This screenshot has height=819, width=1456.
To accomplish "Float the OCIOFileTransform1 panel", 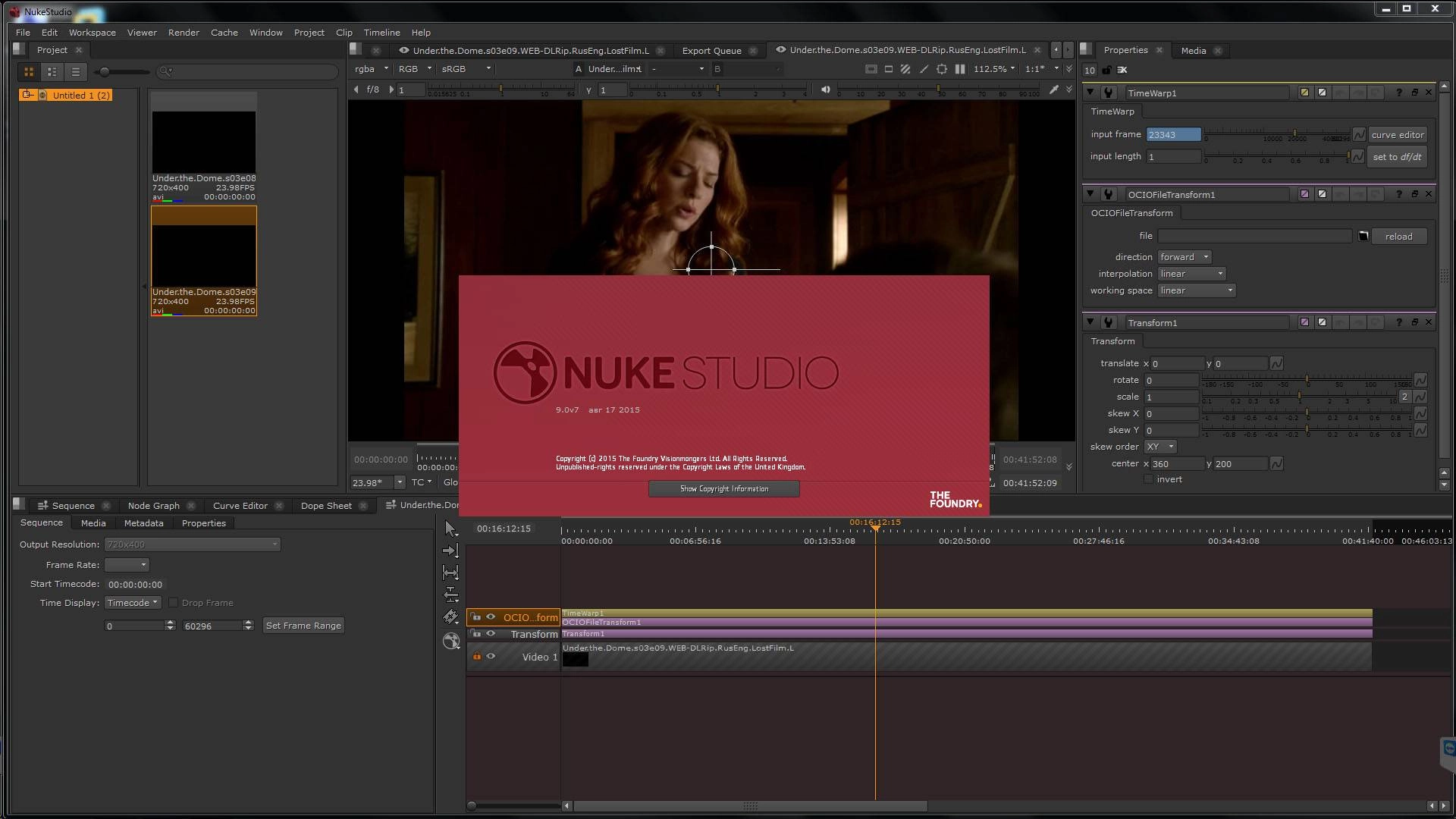I will (x=1414, y=194).
